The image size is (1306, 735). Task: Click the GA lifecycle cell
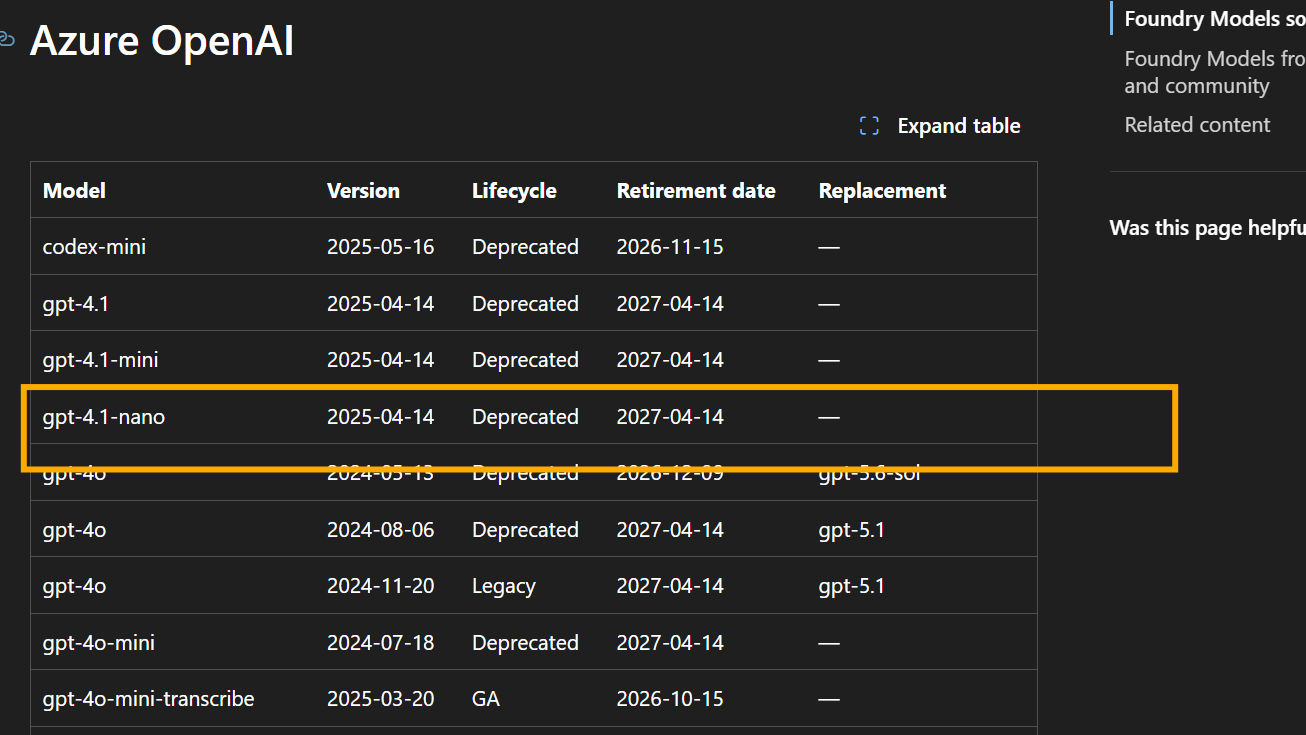[x=486, y=698]
